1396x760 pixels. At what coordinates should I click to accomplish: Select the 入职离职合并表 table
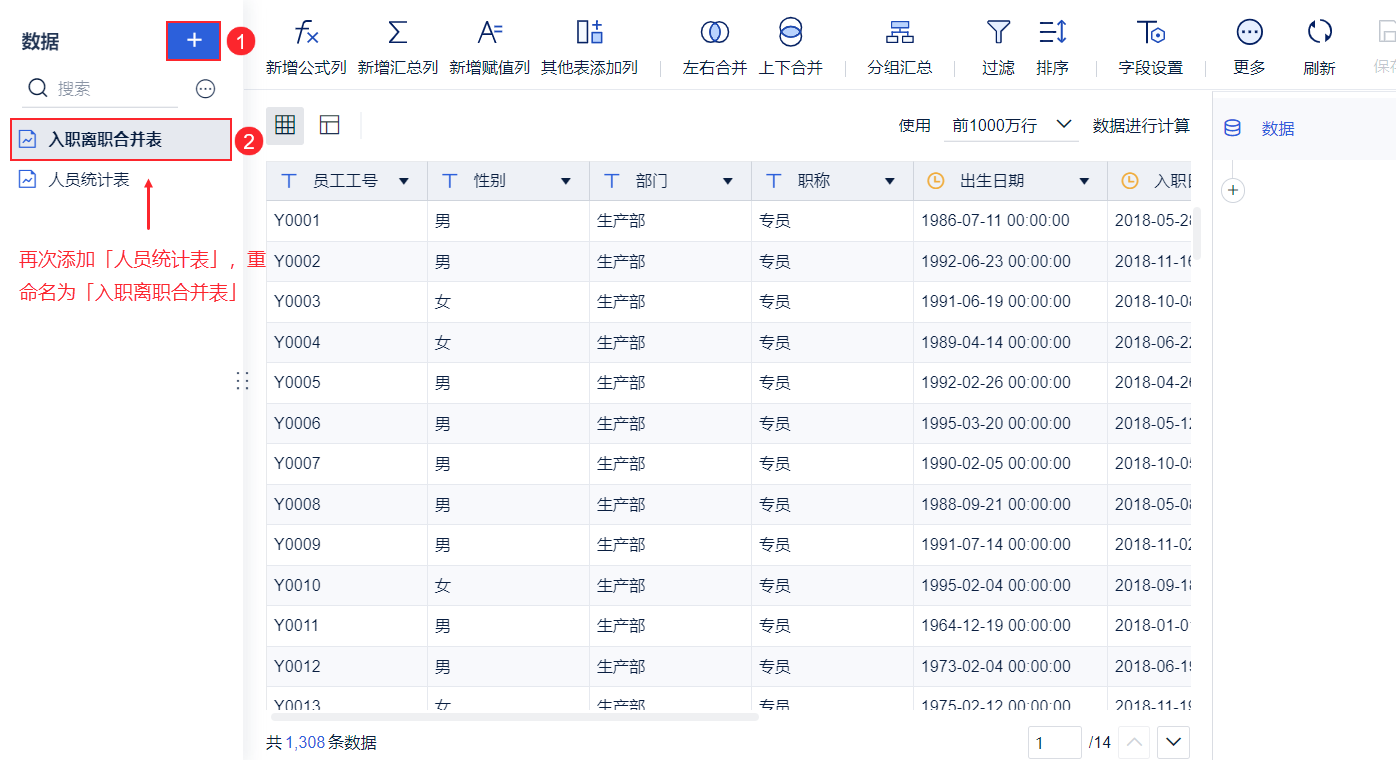(x=121, y=139)
